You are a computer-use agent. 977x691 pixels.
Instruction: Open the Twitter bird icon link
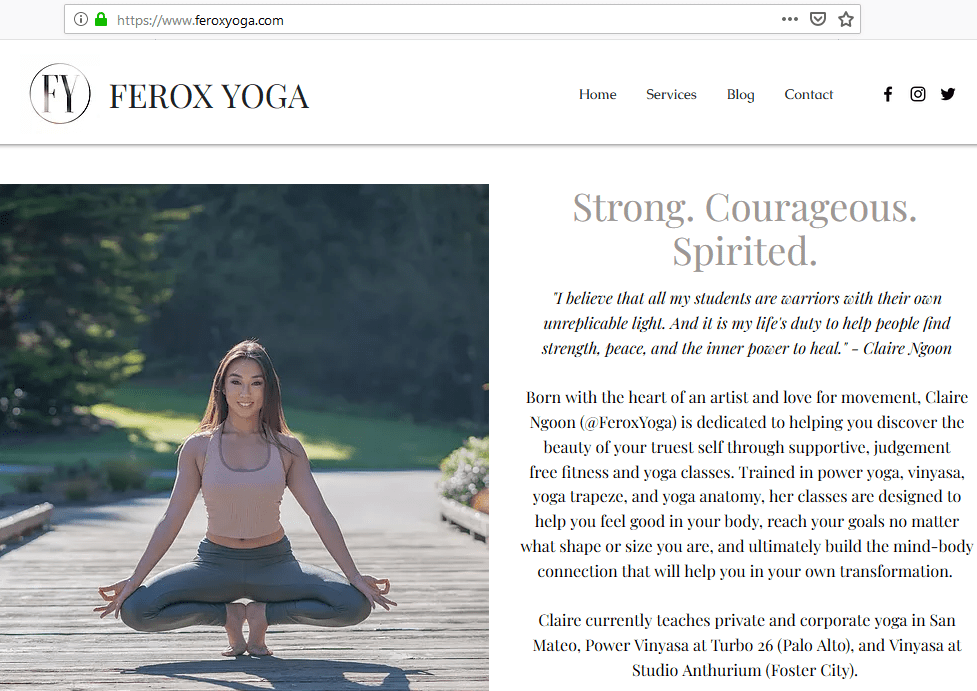tap(948, 94)
